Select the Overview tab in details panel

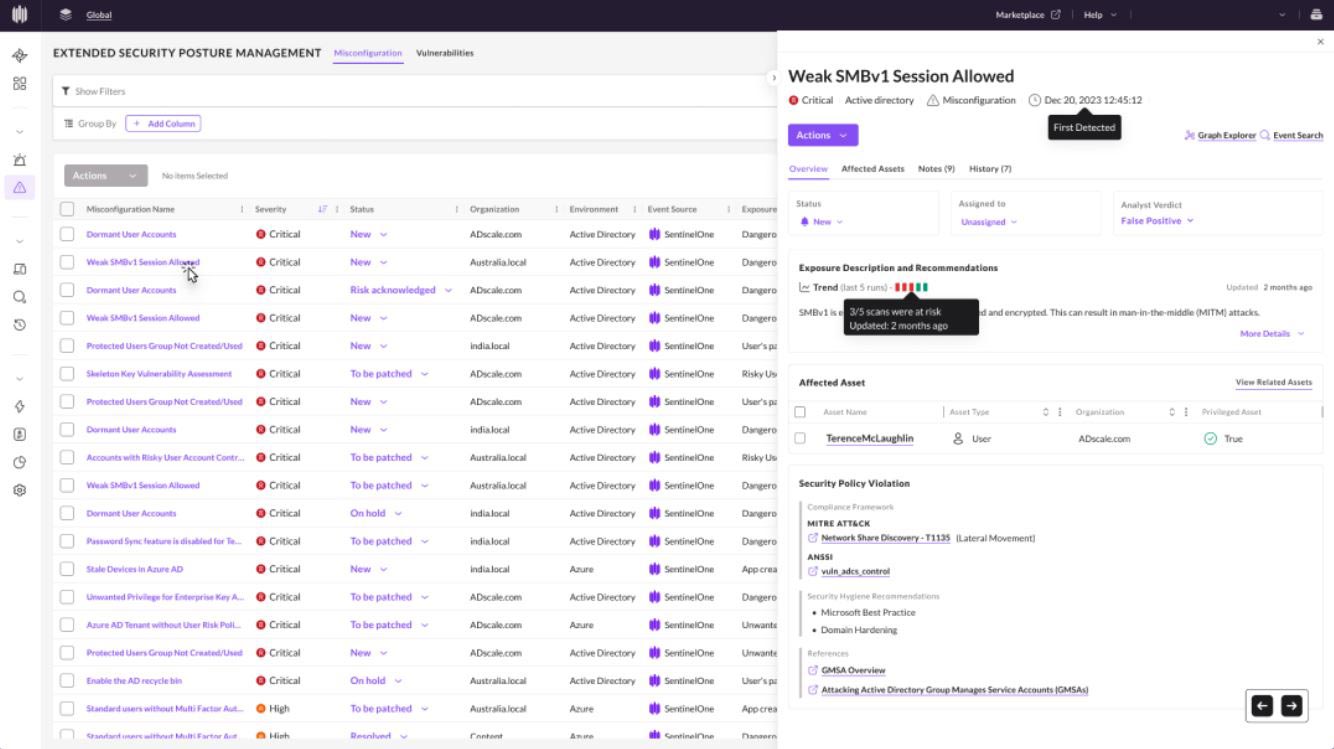(808, 169)
